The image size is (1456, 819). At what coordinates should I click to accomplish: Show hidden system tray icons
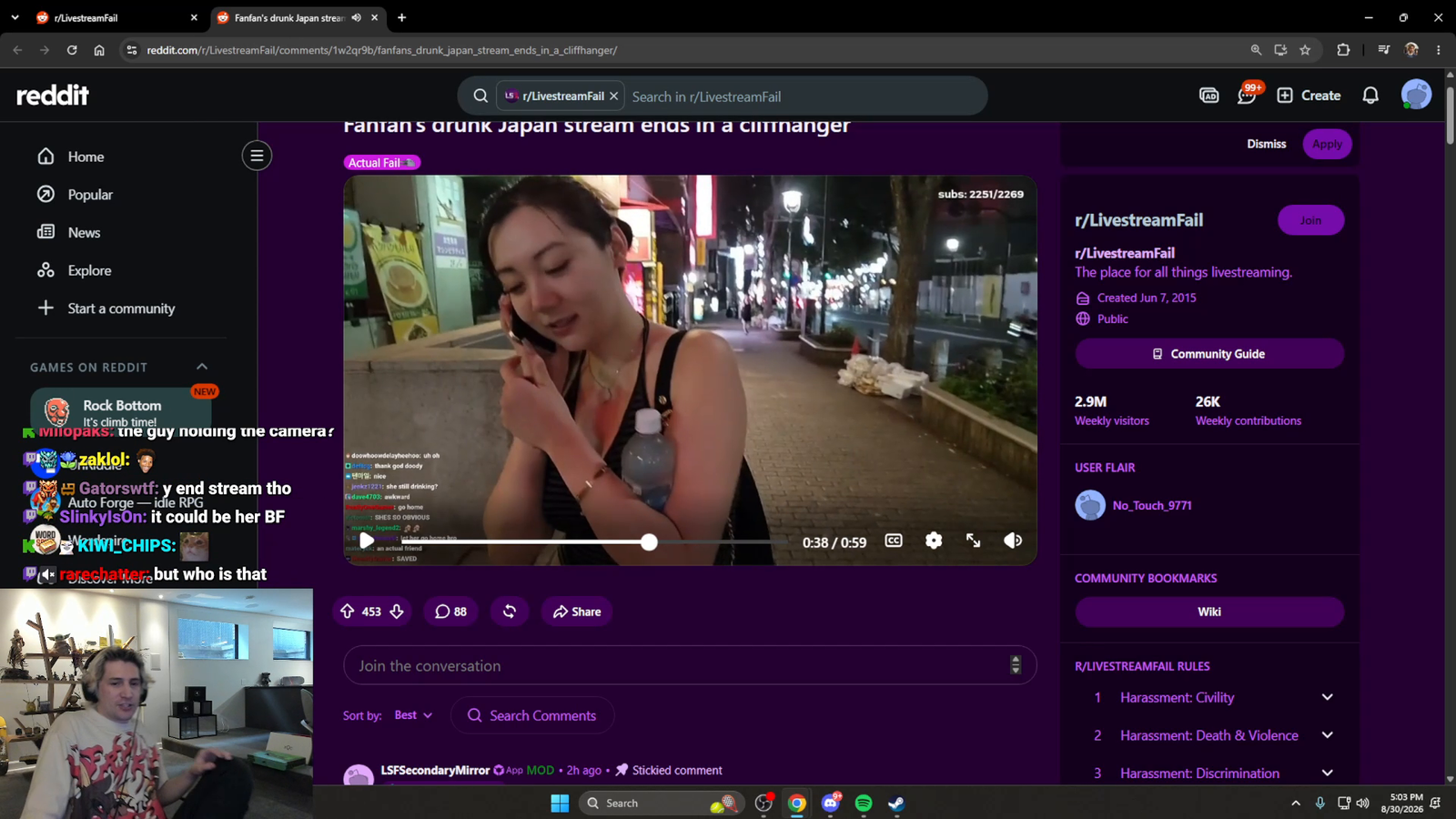[1295, 803]
